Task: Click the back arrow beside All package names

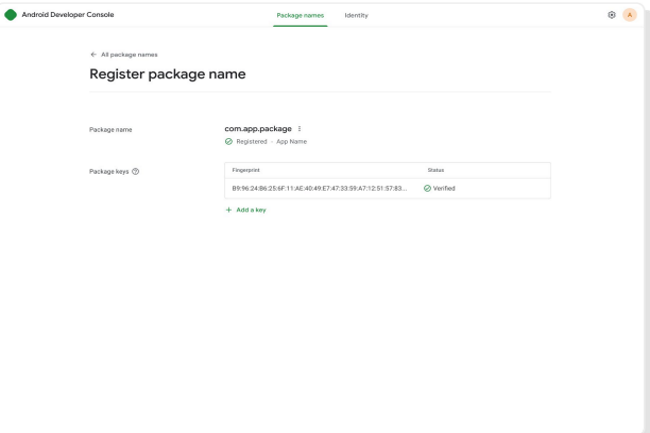Action: [93, 54]
